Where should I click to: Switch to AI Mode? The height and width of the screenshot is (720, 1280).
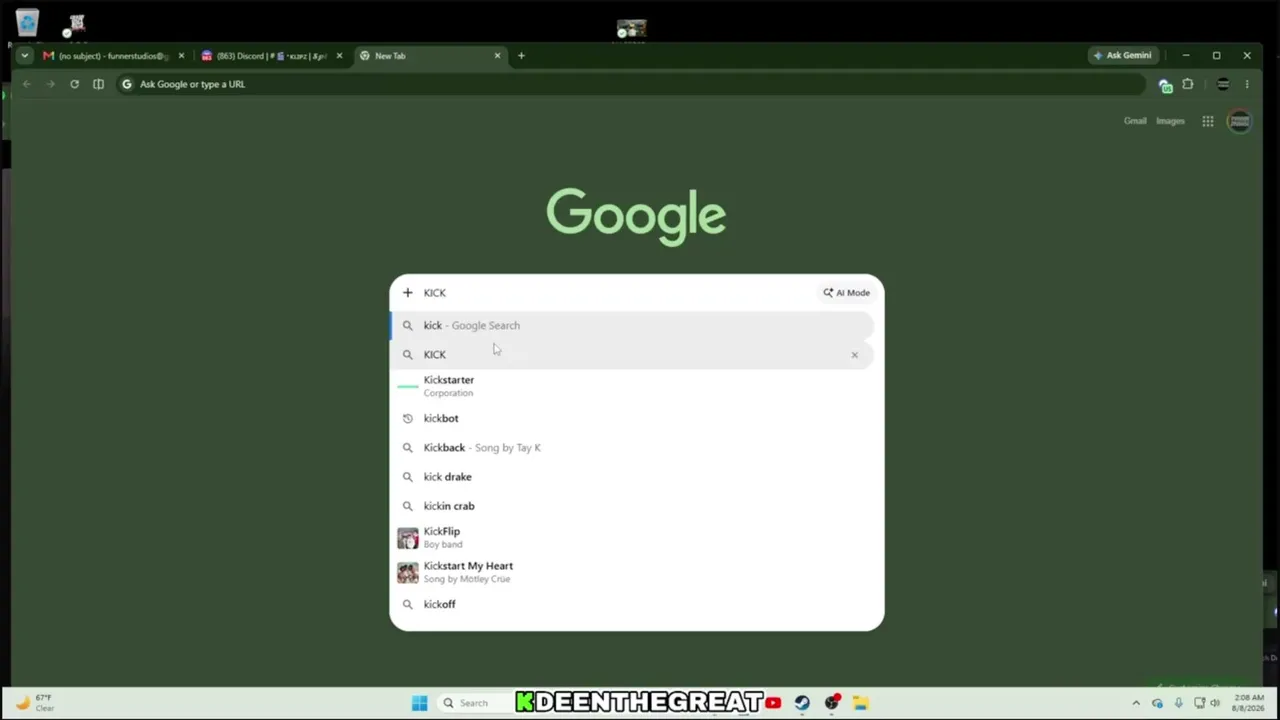(x=847, y=293)
